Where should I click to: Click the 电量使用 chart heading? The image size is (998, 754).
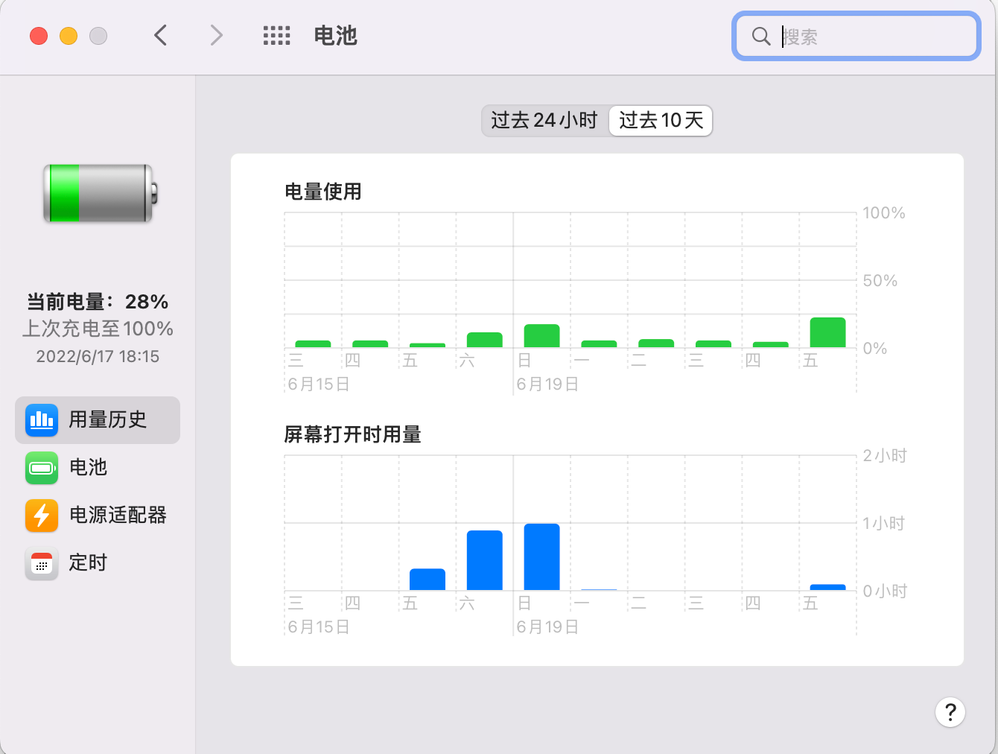point(323,192)
